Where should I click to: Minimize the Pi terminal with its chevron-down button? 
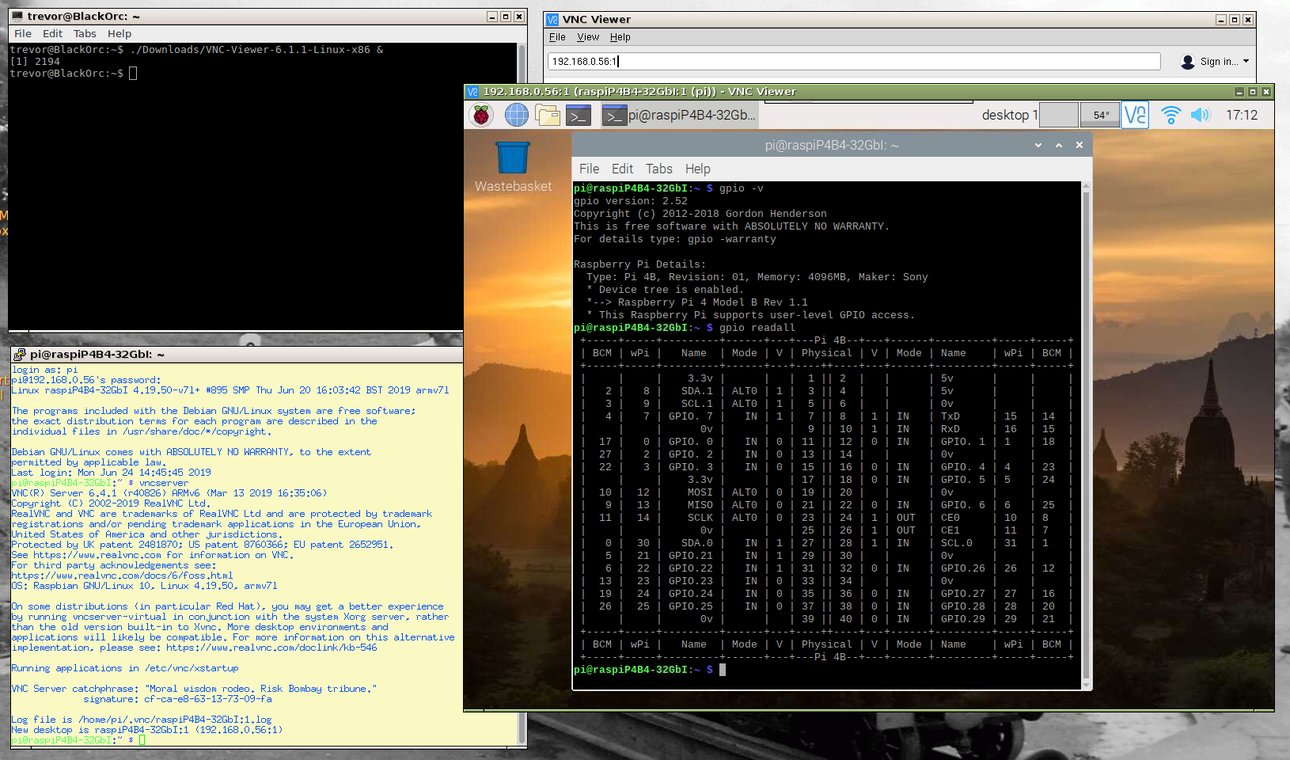(x=1040, y=145)
